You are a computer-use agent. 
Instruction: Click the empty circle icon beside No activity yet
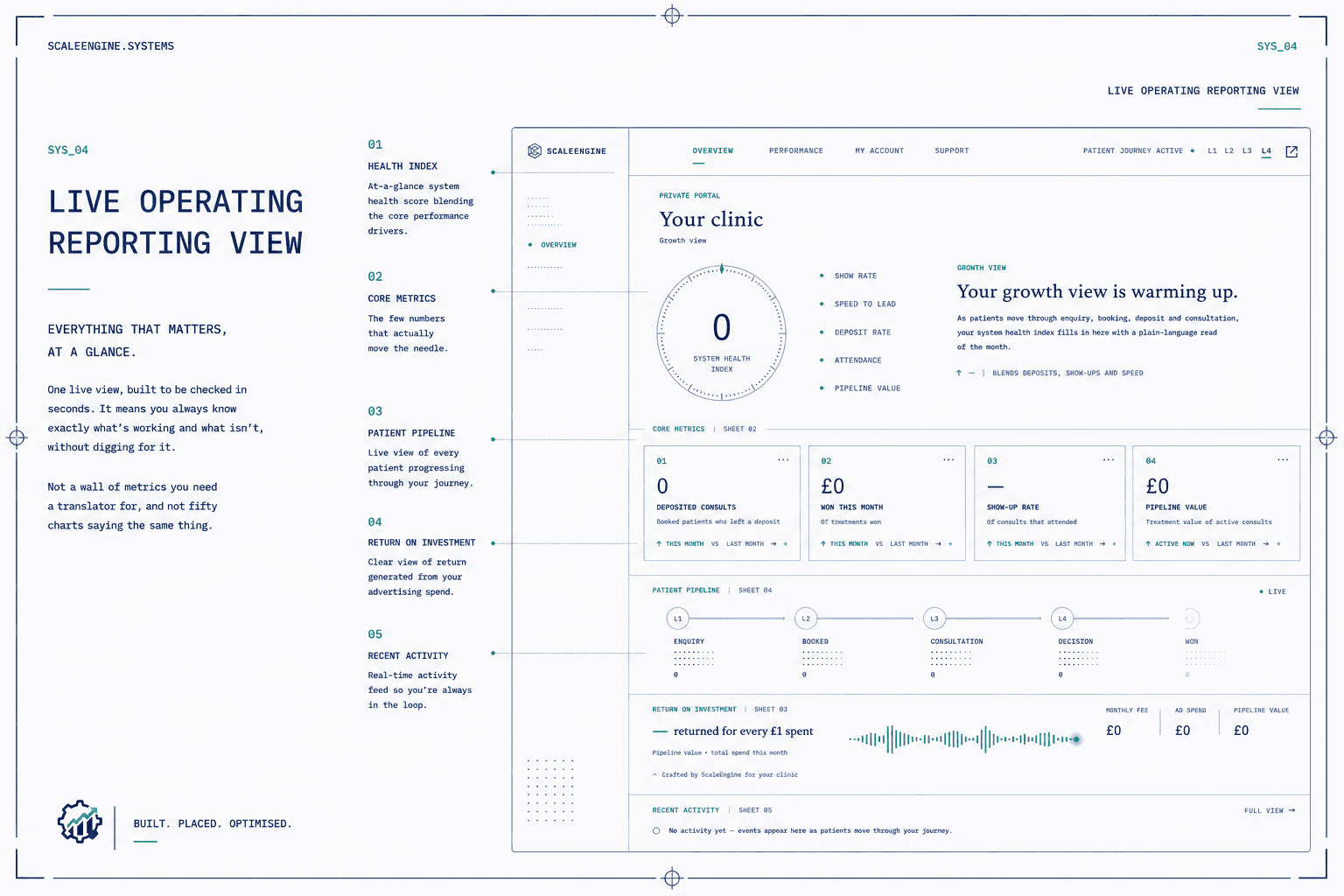click(x=656, y=830)
